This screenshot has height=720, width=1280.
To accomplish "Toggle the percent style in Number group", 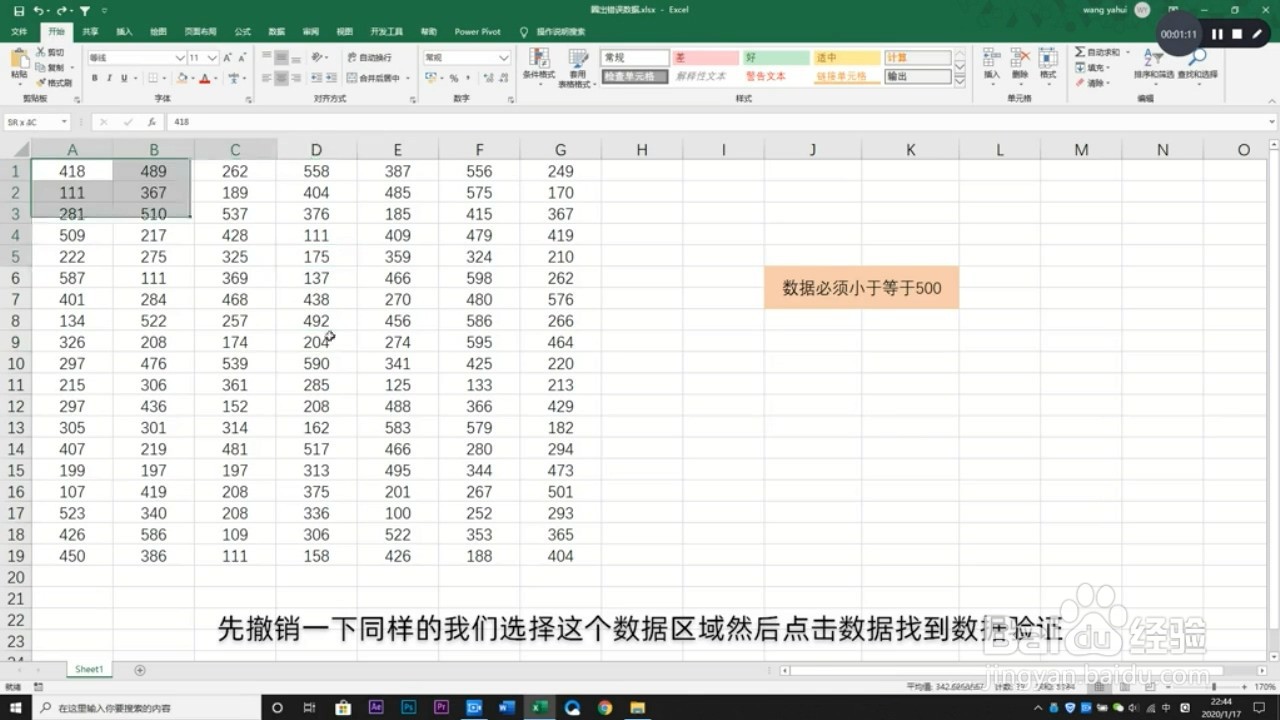I will [x=455, y=77].
